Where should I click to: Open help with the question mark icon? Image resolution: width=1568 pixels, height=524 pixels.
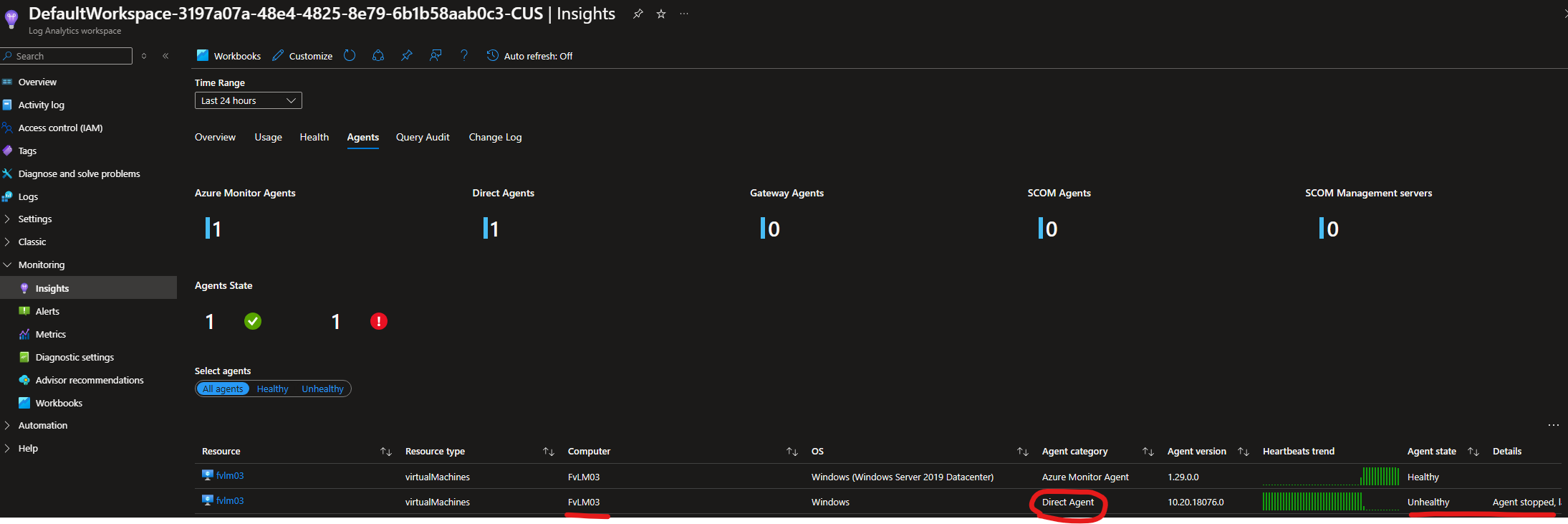464,55
